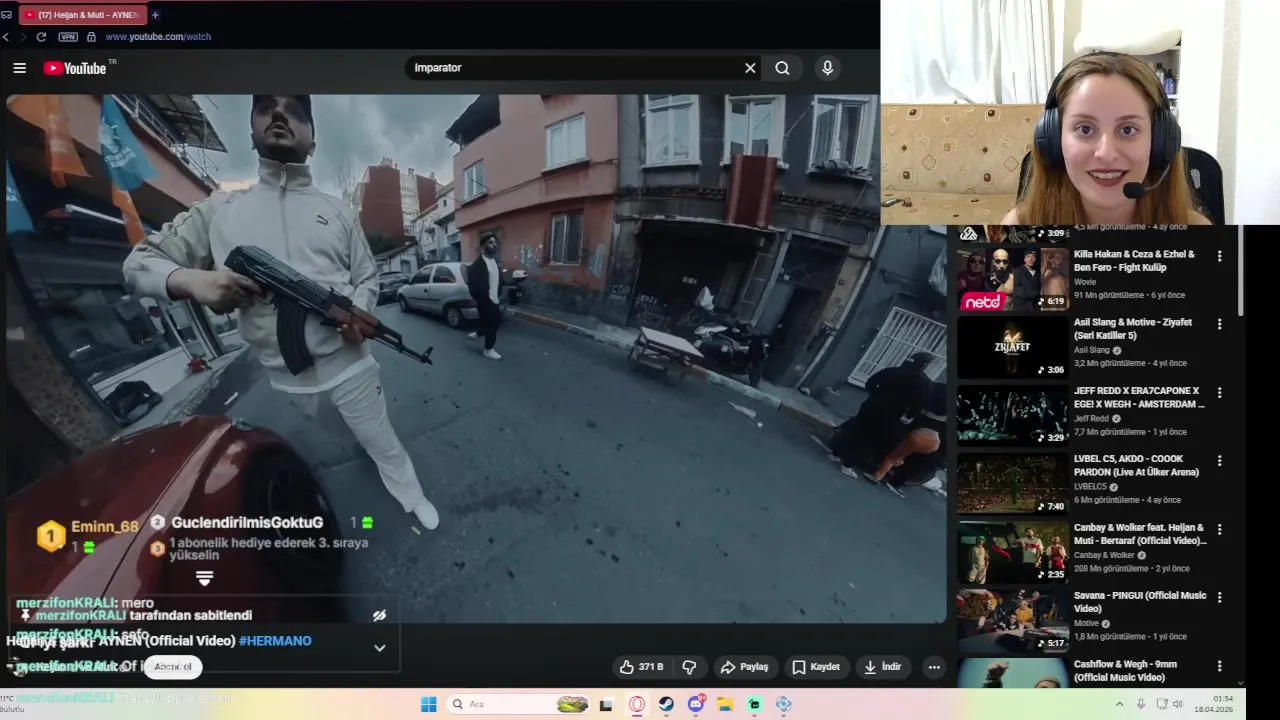Open the YouTube hamburger guide menu
The width and height of the screenshot is (1280, 720).
pos(19,68)
